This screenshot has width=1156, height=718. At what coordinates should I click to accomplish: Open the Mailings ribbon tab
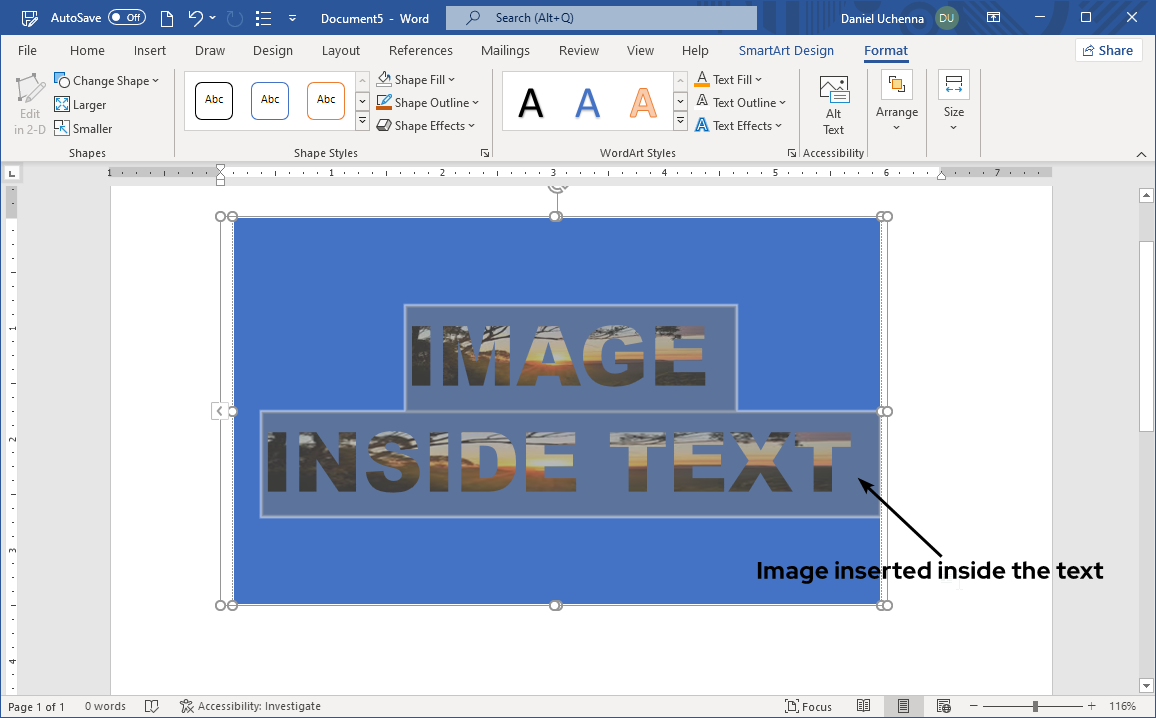(505, 50)
